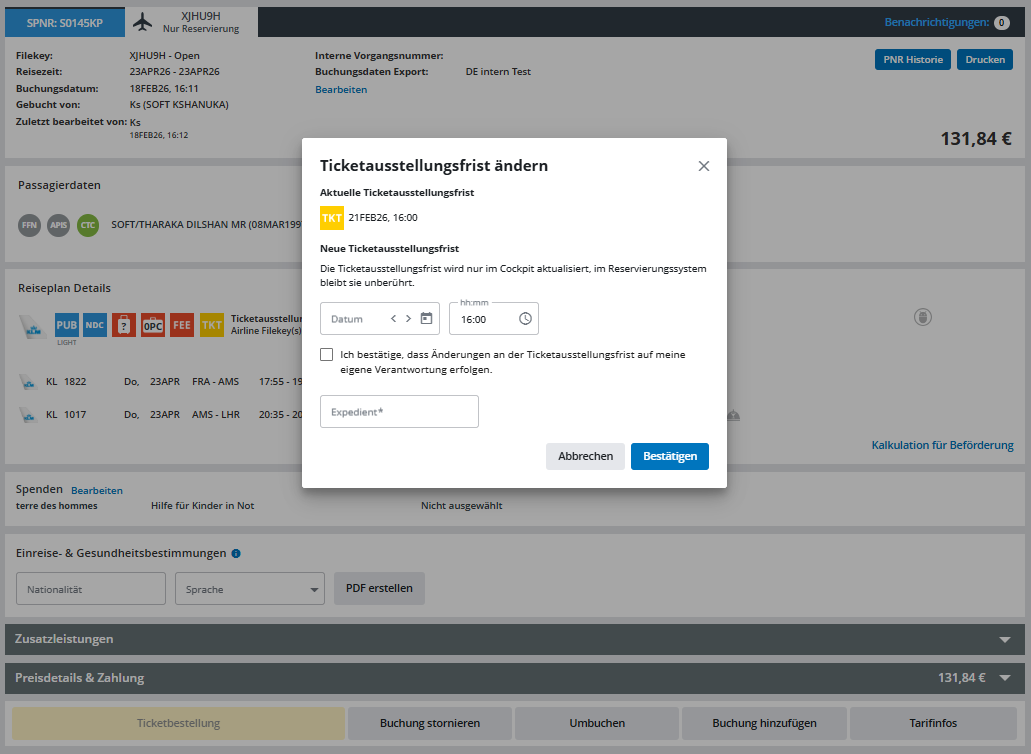Click the next date arrow

click(408, 319)
